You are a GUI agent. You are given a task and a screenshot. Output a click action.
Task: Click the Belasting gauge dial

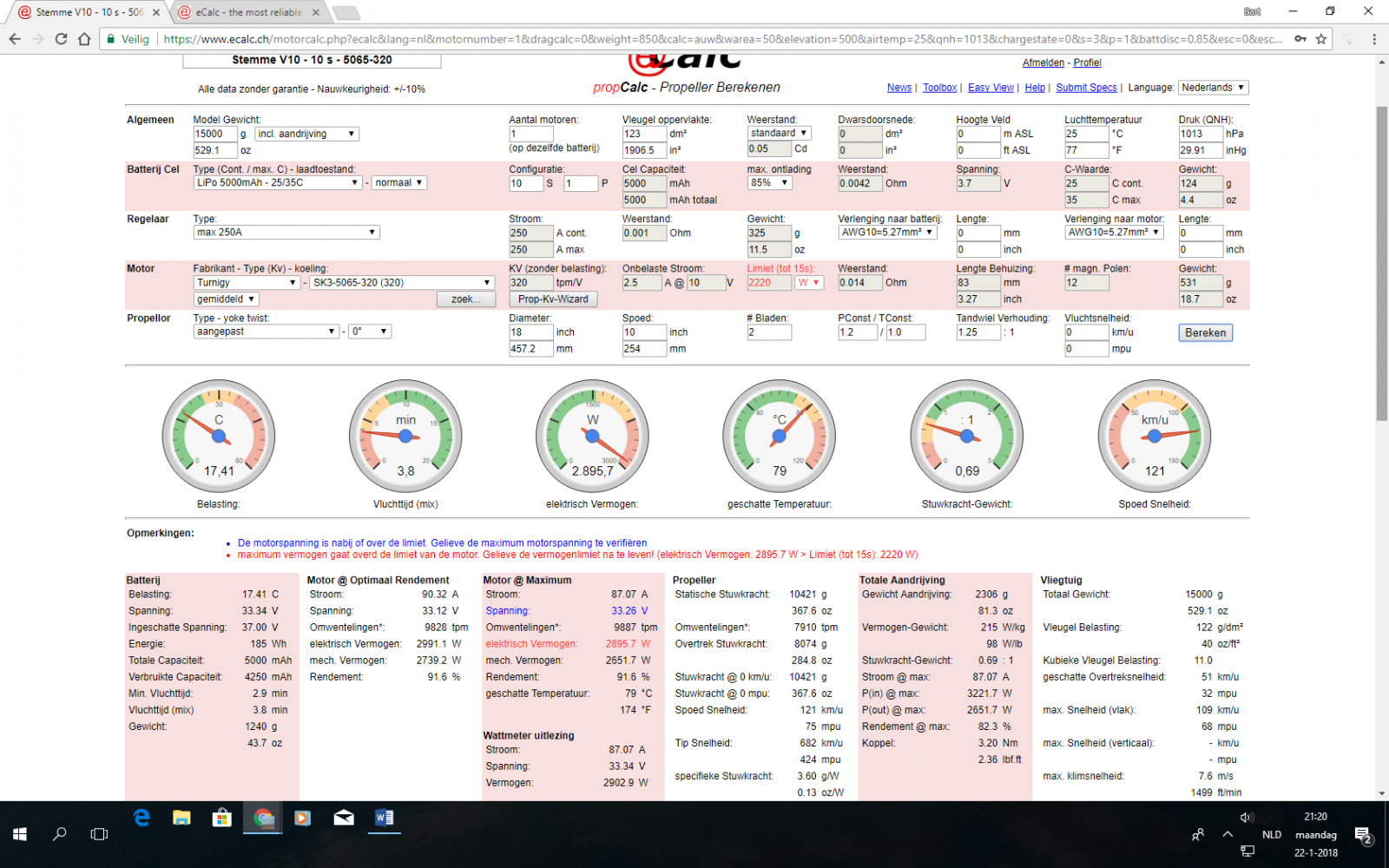coord(219,437)
